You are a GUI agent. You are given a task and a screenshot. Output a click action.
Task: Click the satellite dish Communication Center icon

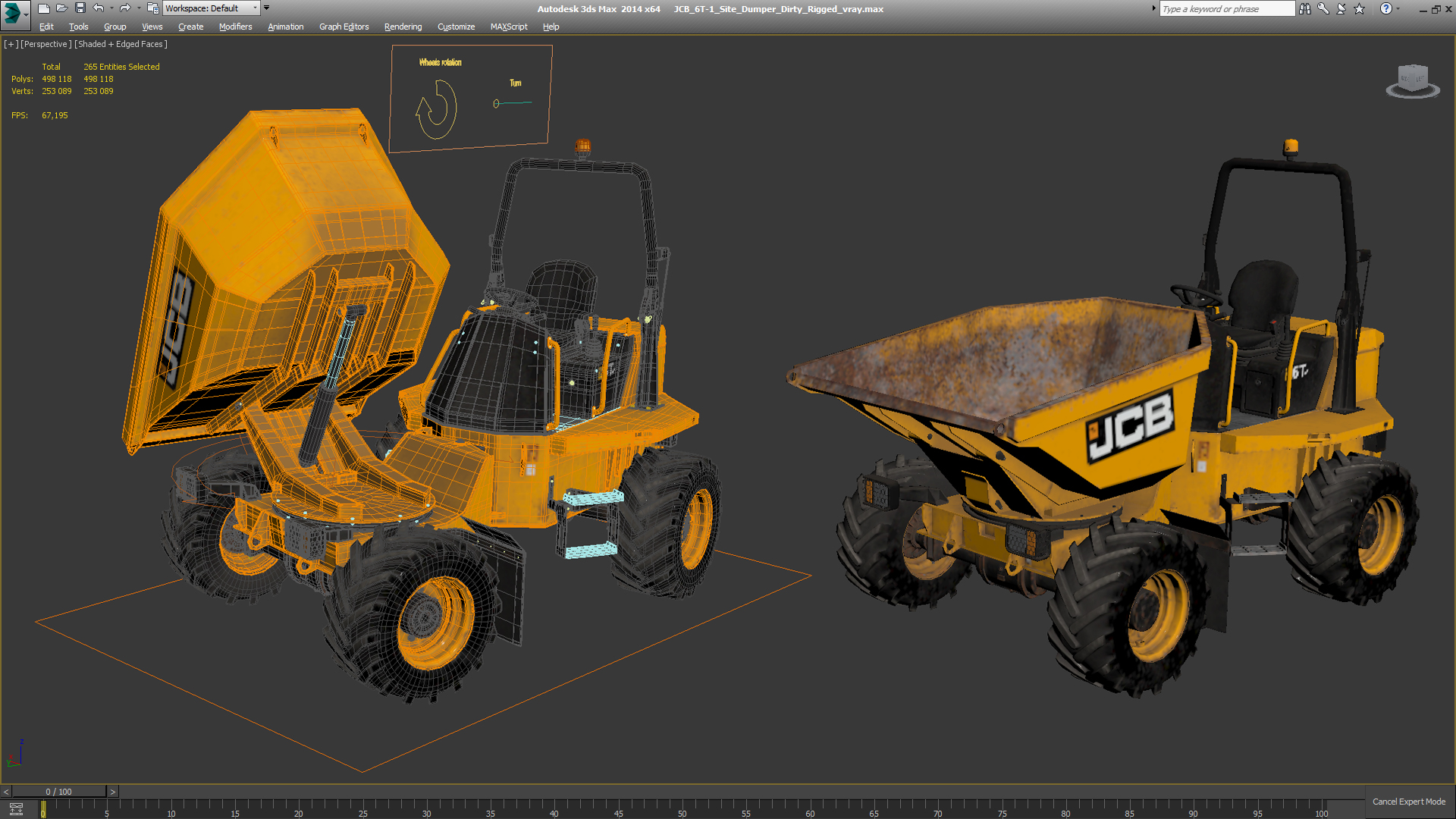(x=1341, y=8)
